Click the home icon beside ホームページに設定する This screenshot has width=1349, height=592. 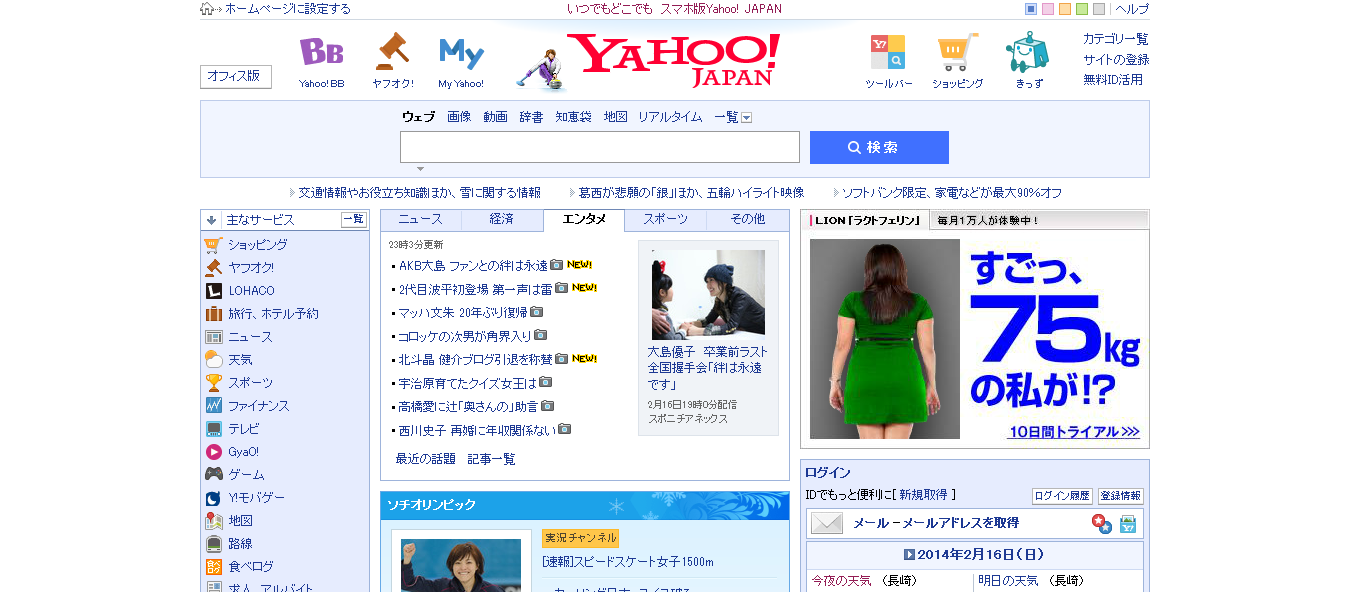tap(207, 9)
